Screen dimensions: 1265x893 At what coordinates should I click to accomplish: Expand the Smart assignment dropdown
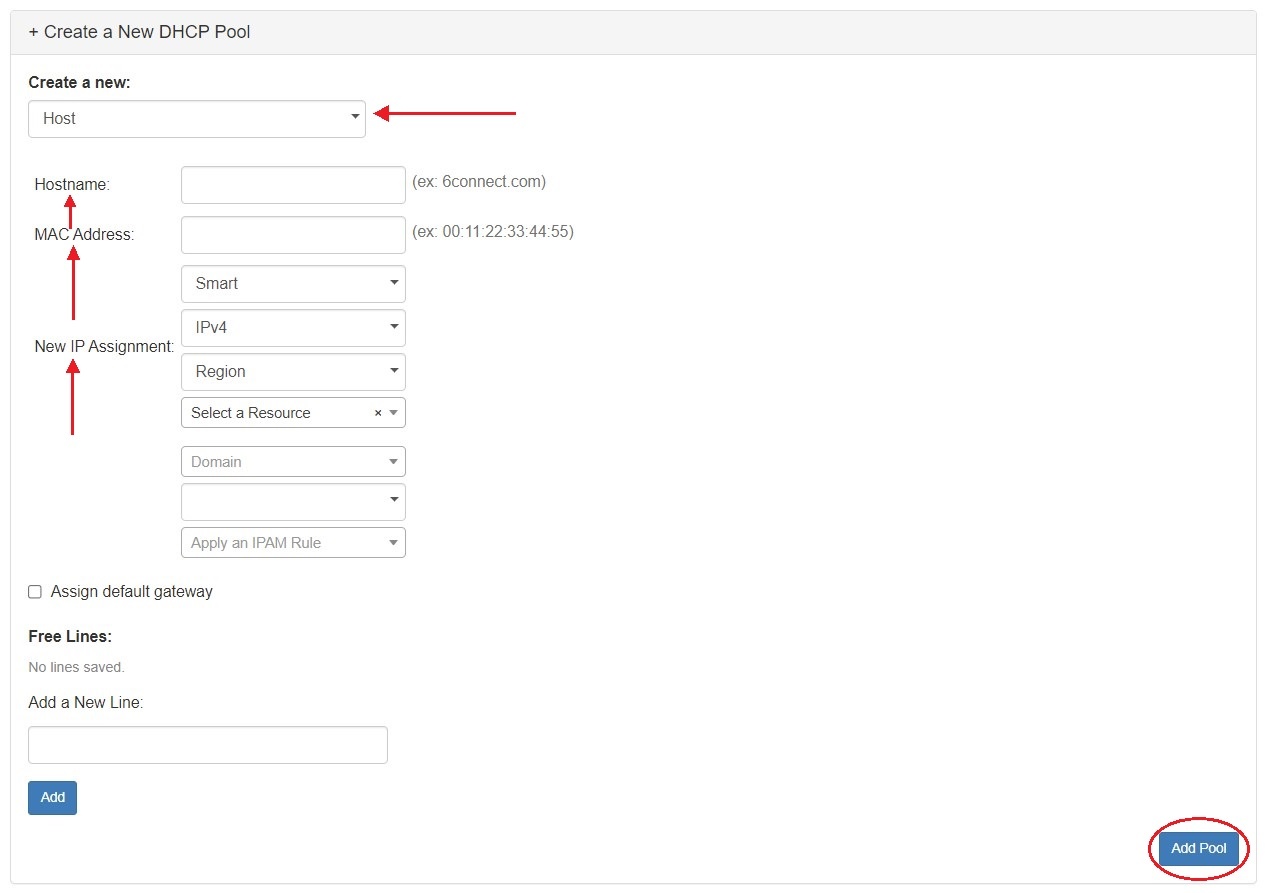(x=293, y=284)
